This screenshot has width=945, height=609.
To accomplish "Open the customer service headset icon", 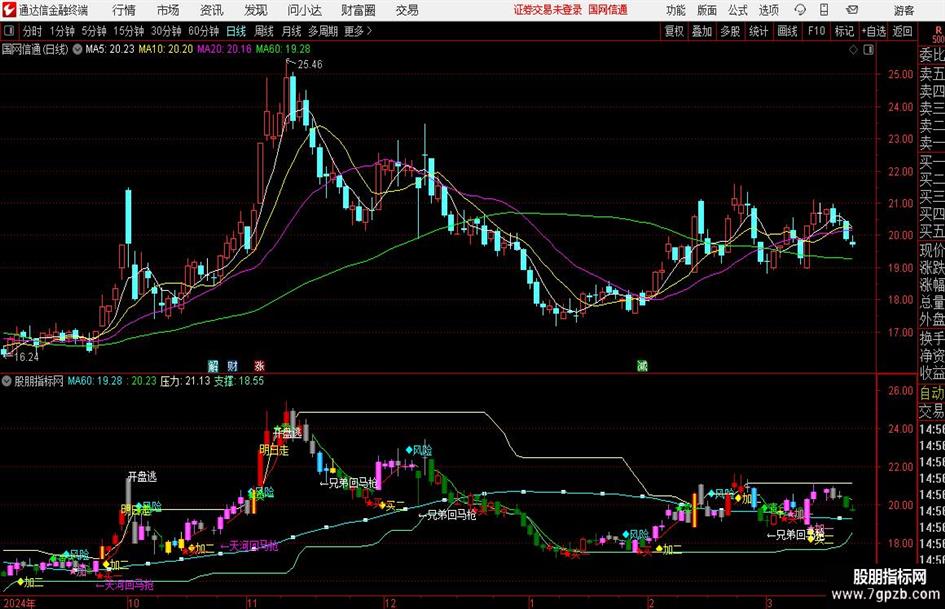I will 800,10.
